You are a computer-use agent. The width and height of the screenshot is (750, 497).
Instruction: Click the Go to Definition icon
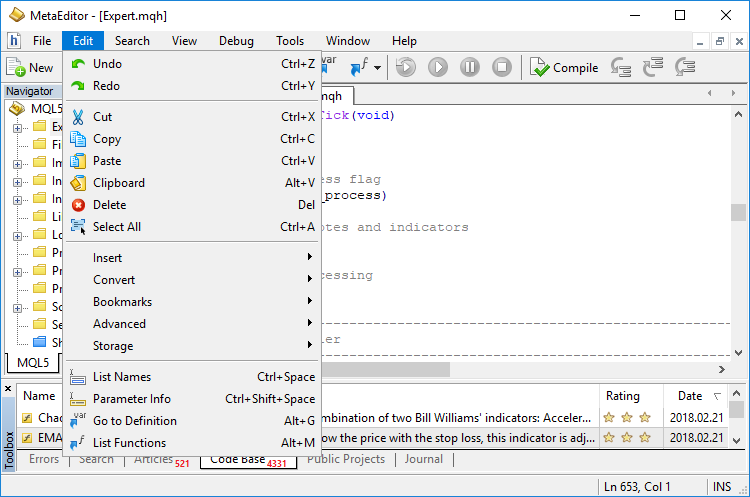pos(77,420)
